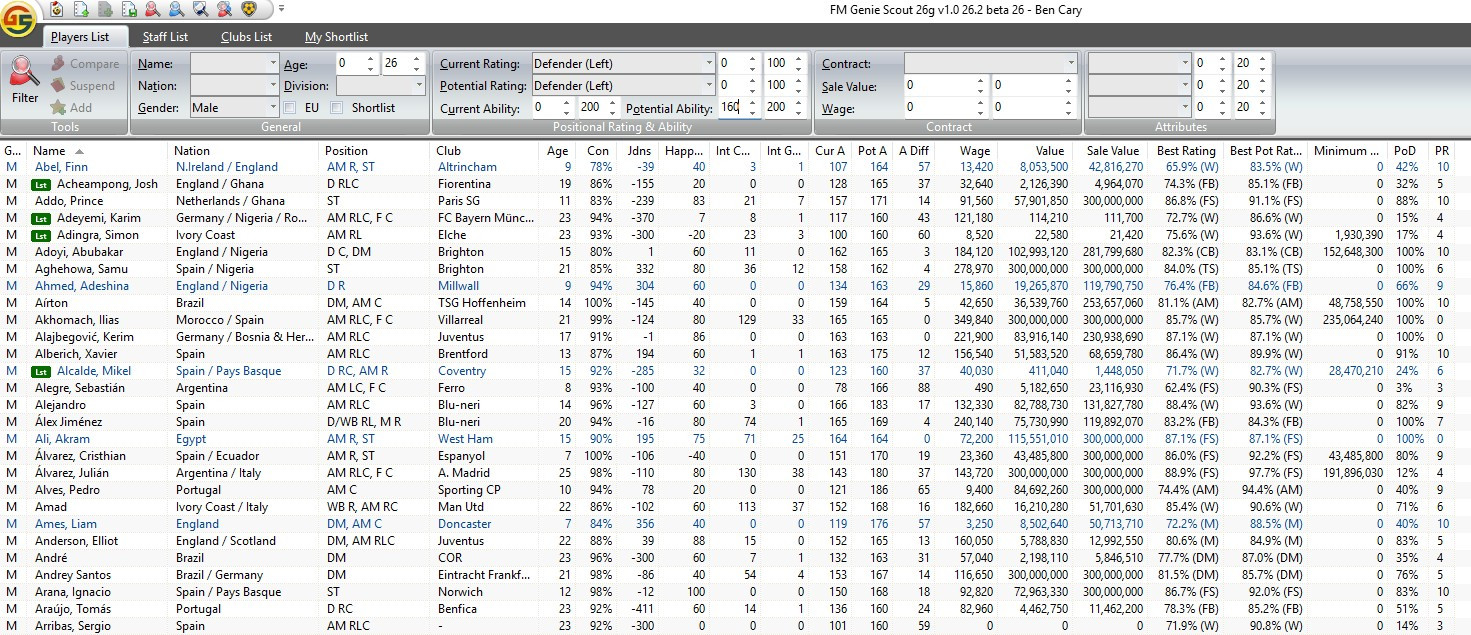Tick the EU checkbox
The height and width of the screenshot is (635, 1471).
[x=290, y=107]
